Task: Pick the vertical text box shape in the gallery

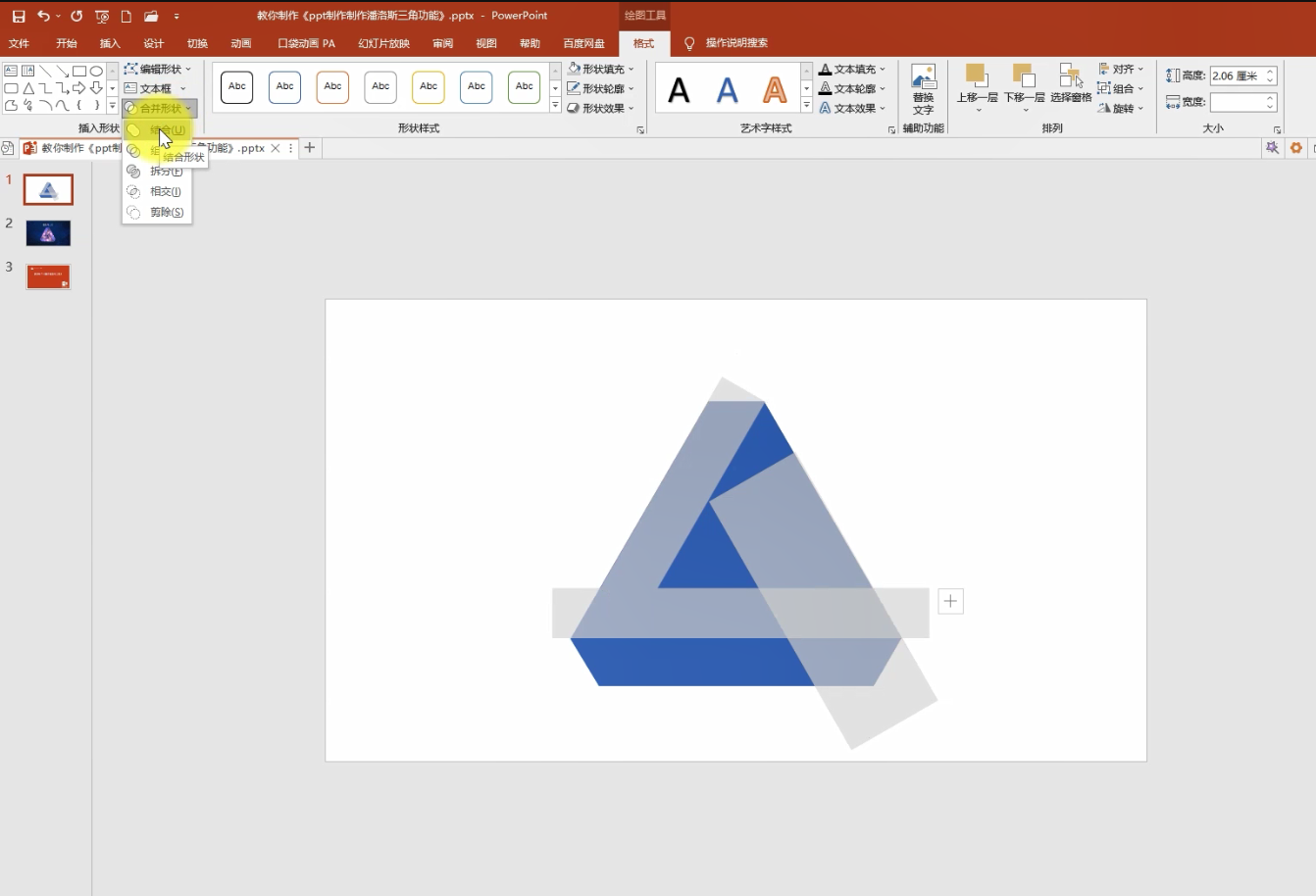Action: coord(28,71)
